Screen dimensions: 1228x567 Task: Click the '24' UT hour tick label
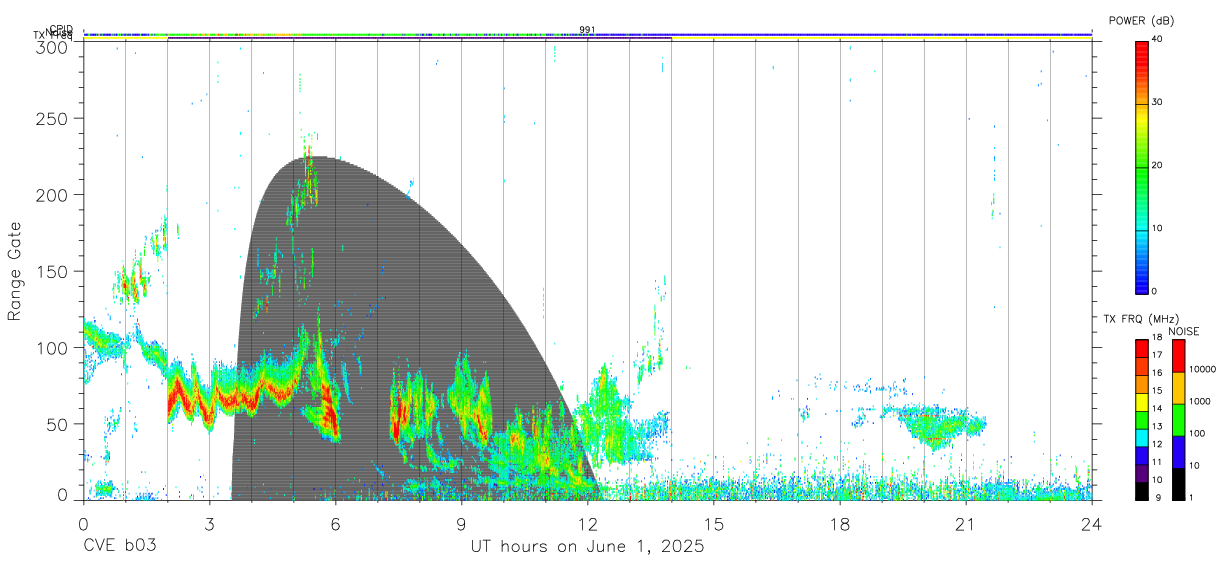tap(1091, 523)
